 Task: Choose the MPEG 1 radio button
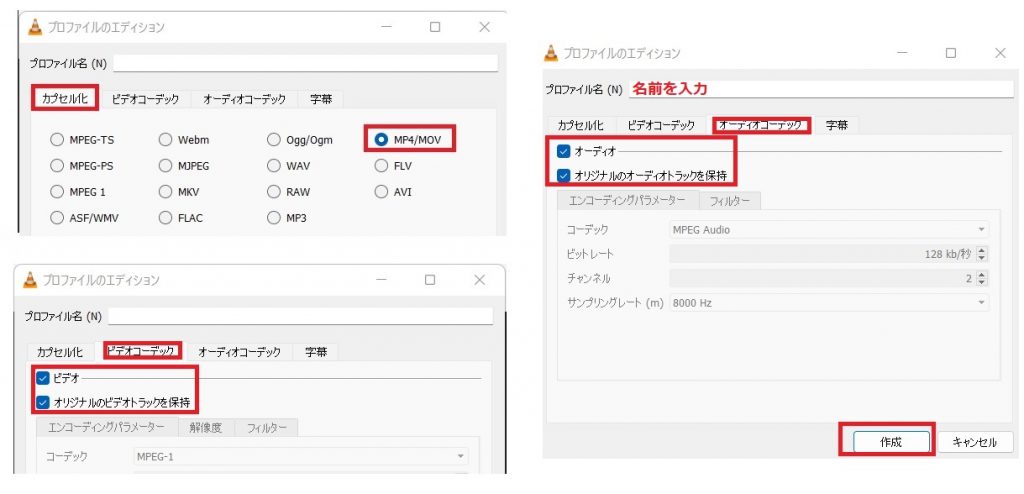click(57, 192)
